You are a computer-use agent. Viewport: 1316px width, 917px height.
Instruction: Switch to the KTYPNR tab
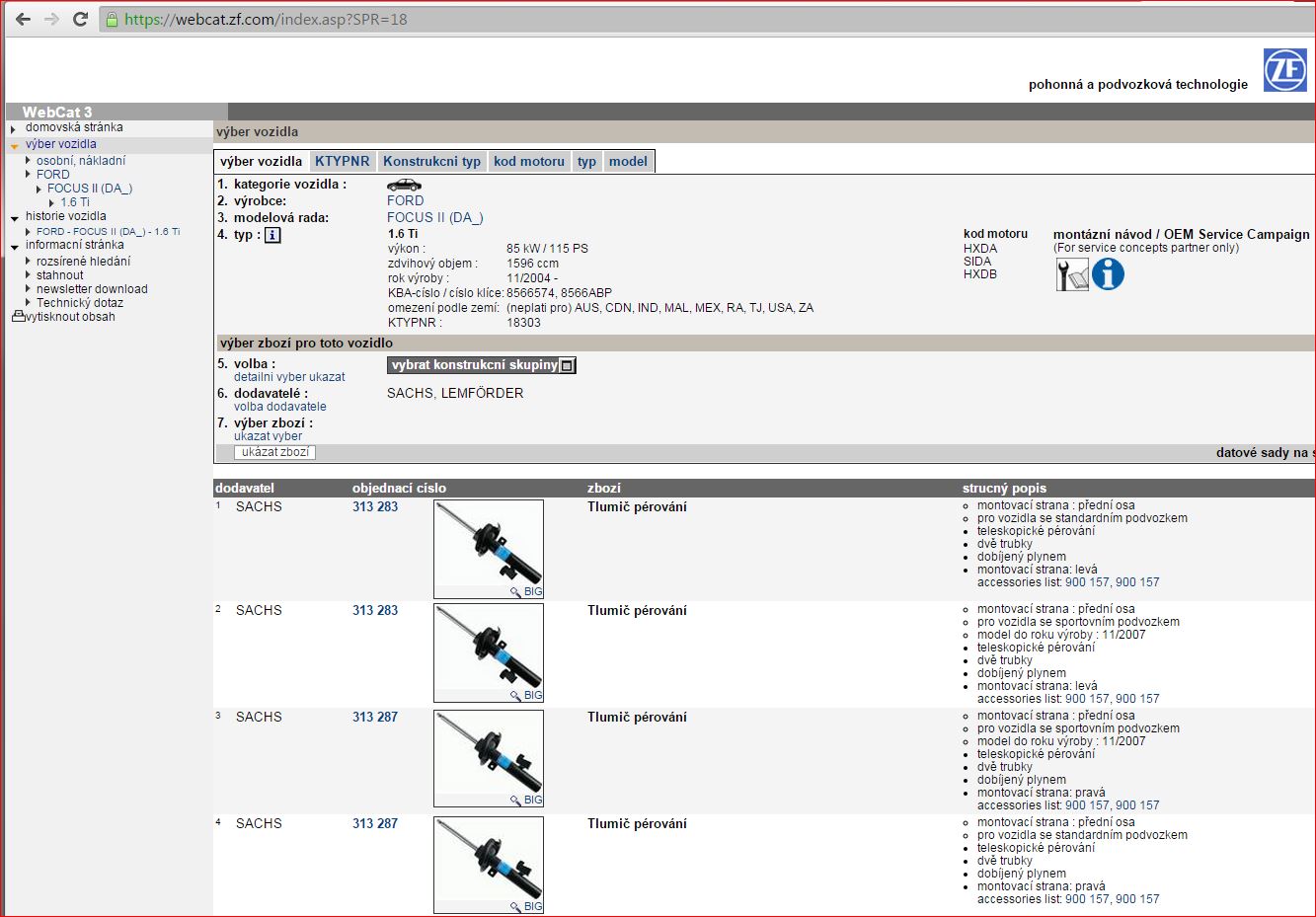pyautogui.click(x=342, y=161)
